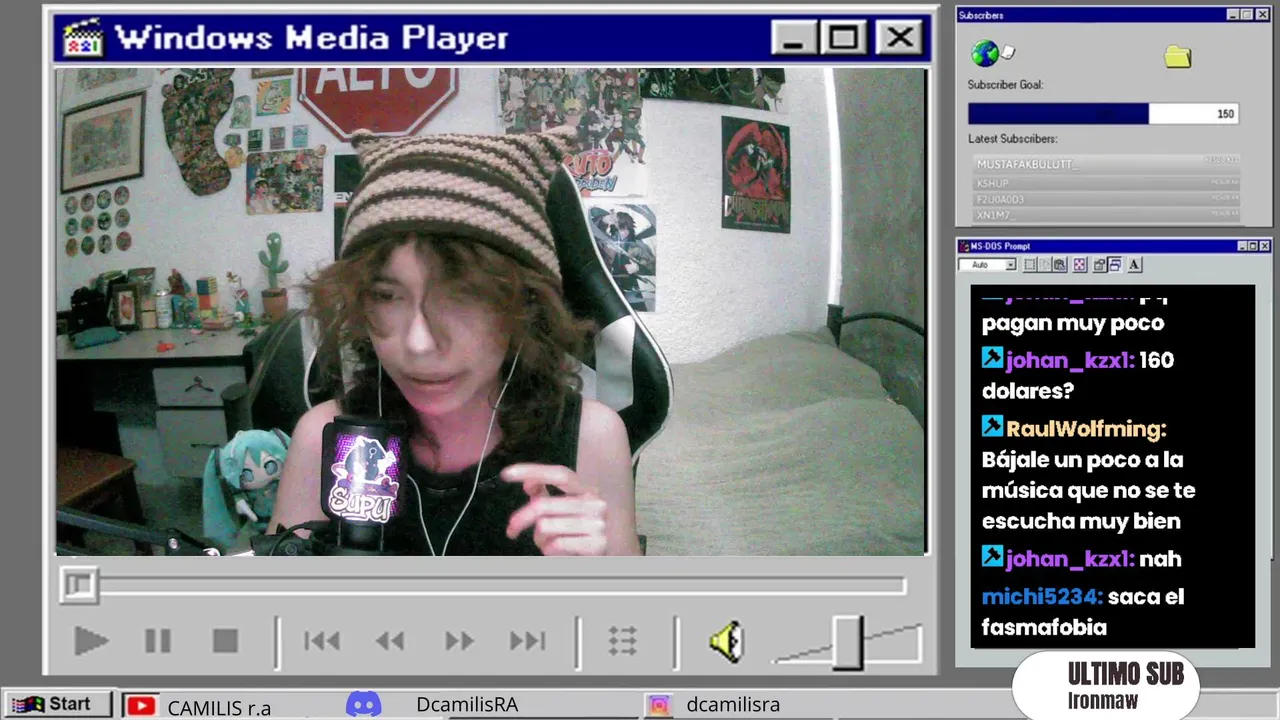Screen dimensions: 1280x720
Task: Select XN1M7_ in latest subscribers list
Action: pos(1107,215)
